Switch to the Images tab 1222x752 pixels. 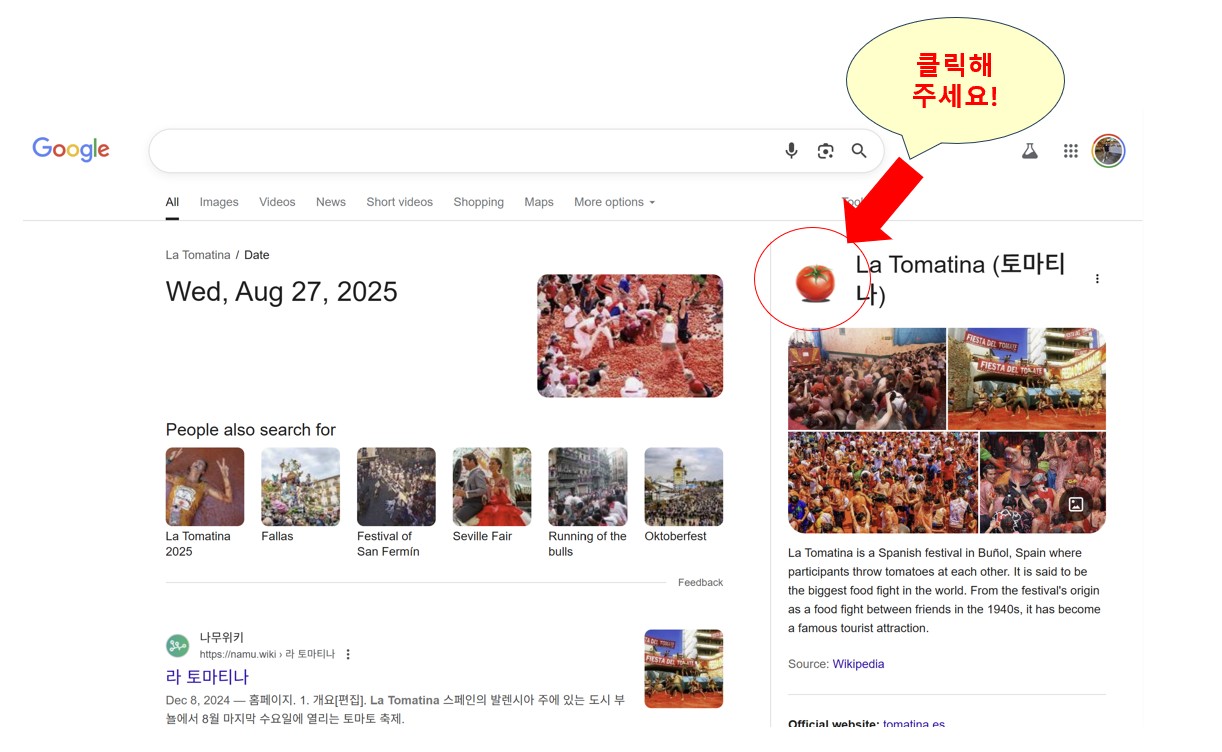[x=219, y=202]
